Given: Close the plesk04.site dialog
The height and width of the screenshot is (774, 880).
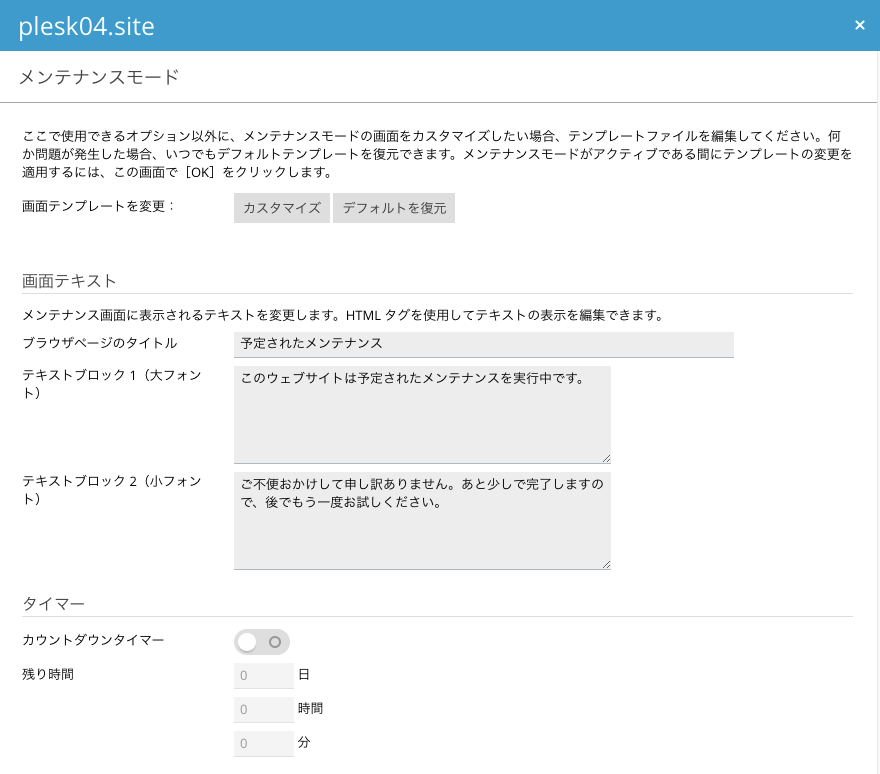Looking at the screenshot, I should coord(860,25).
